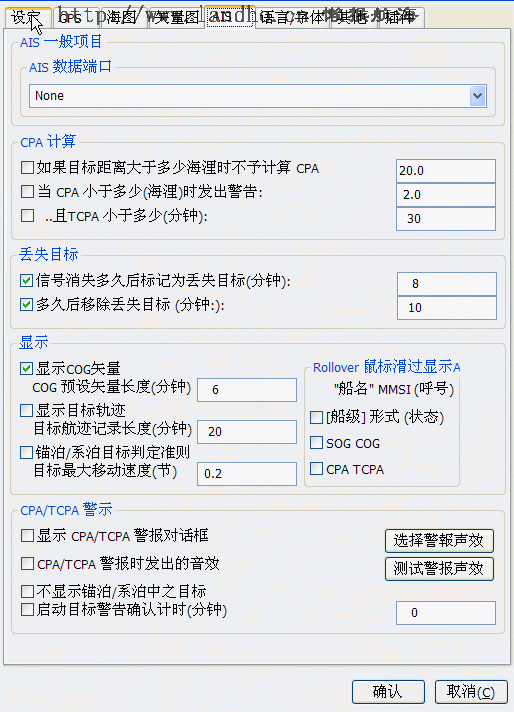Viewport: 514px width, 712px height.
Task: Enable the CPA warning distance checkbox
Action: [x=27, y=192]
